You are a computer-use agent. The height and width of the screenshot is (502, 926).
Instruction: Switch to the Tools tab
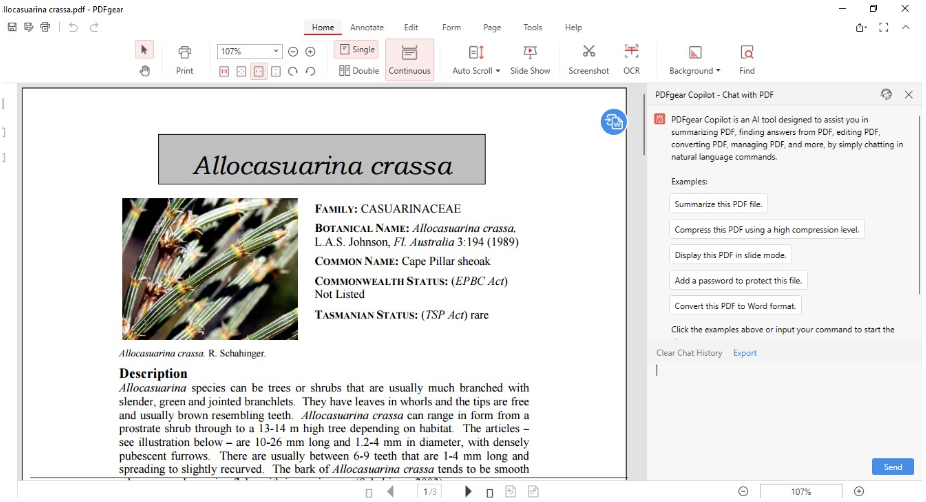pos(533,27)
